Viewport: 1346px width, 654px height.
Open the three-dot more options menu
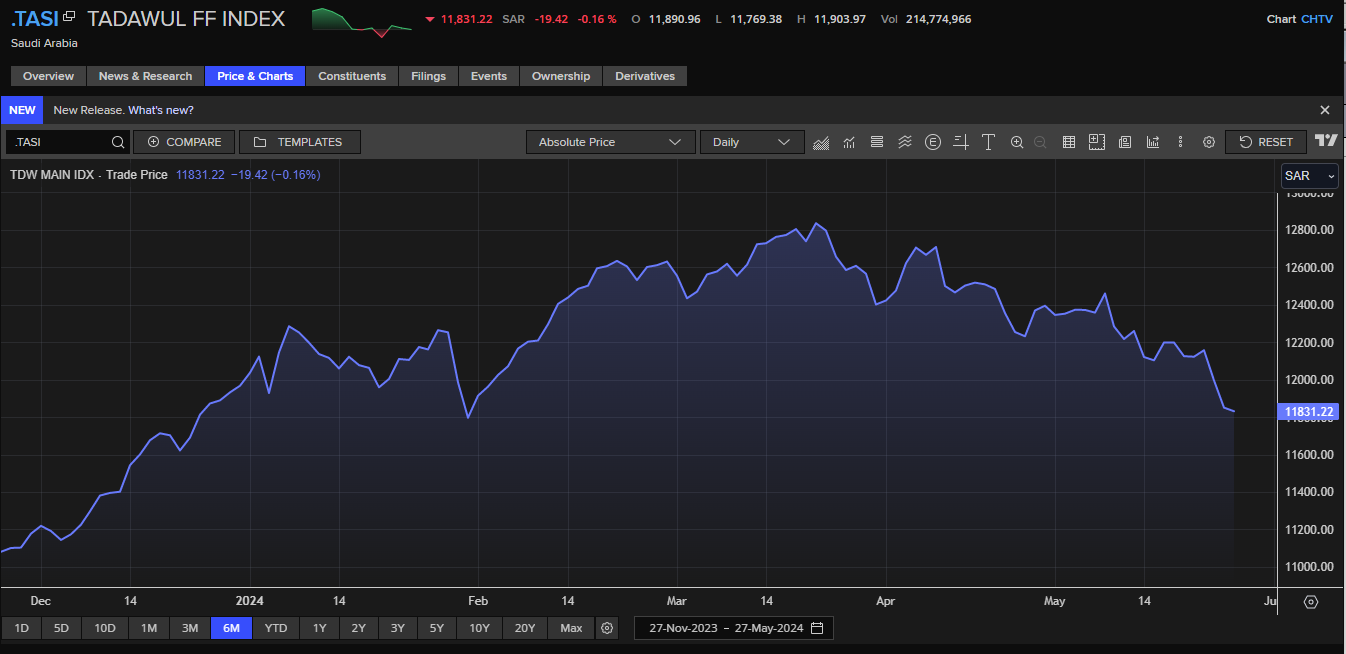1181,142
